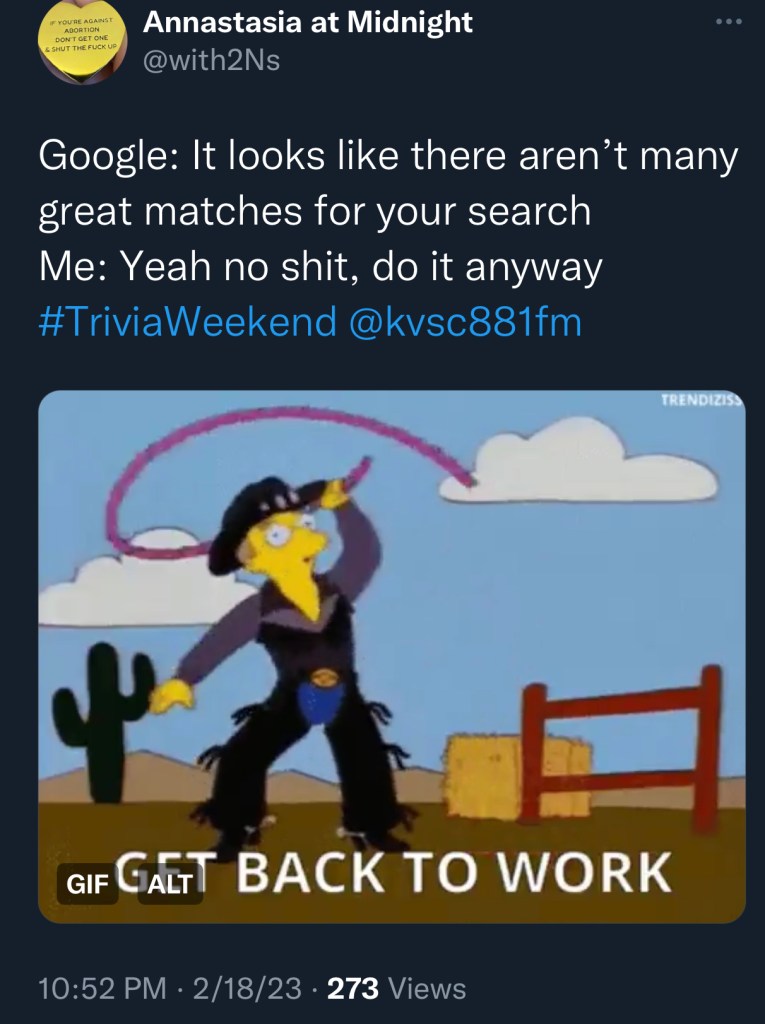Screen dimensions: 765x1024
Task: Select the 2/18/23 date
Action: [248, 988]
